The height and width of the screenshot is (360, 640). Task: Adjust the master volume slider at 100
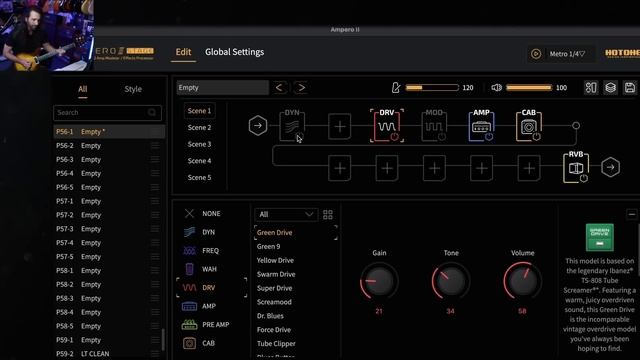tap(529, 87)
